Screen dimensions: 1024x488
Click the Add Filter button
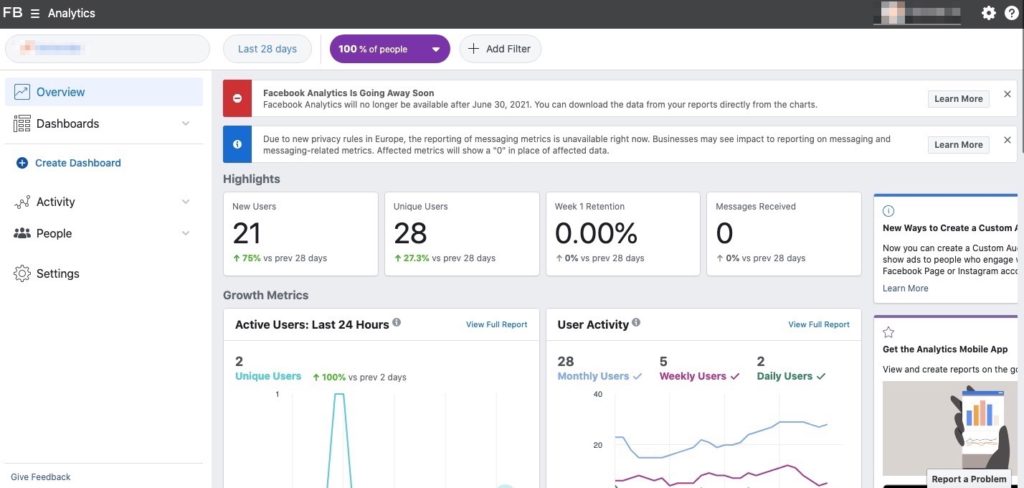click(x=500, y=49)
